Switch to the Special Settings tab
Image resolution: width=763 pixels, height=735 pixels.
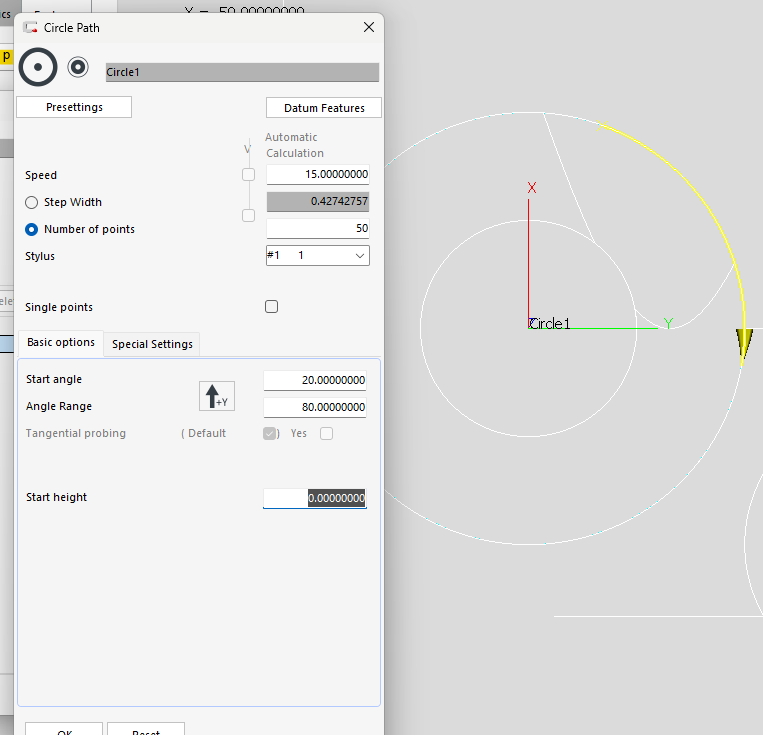click(x=152, y=344)
